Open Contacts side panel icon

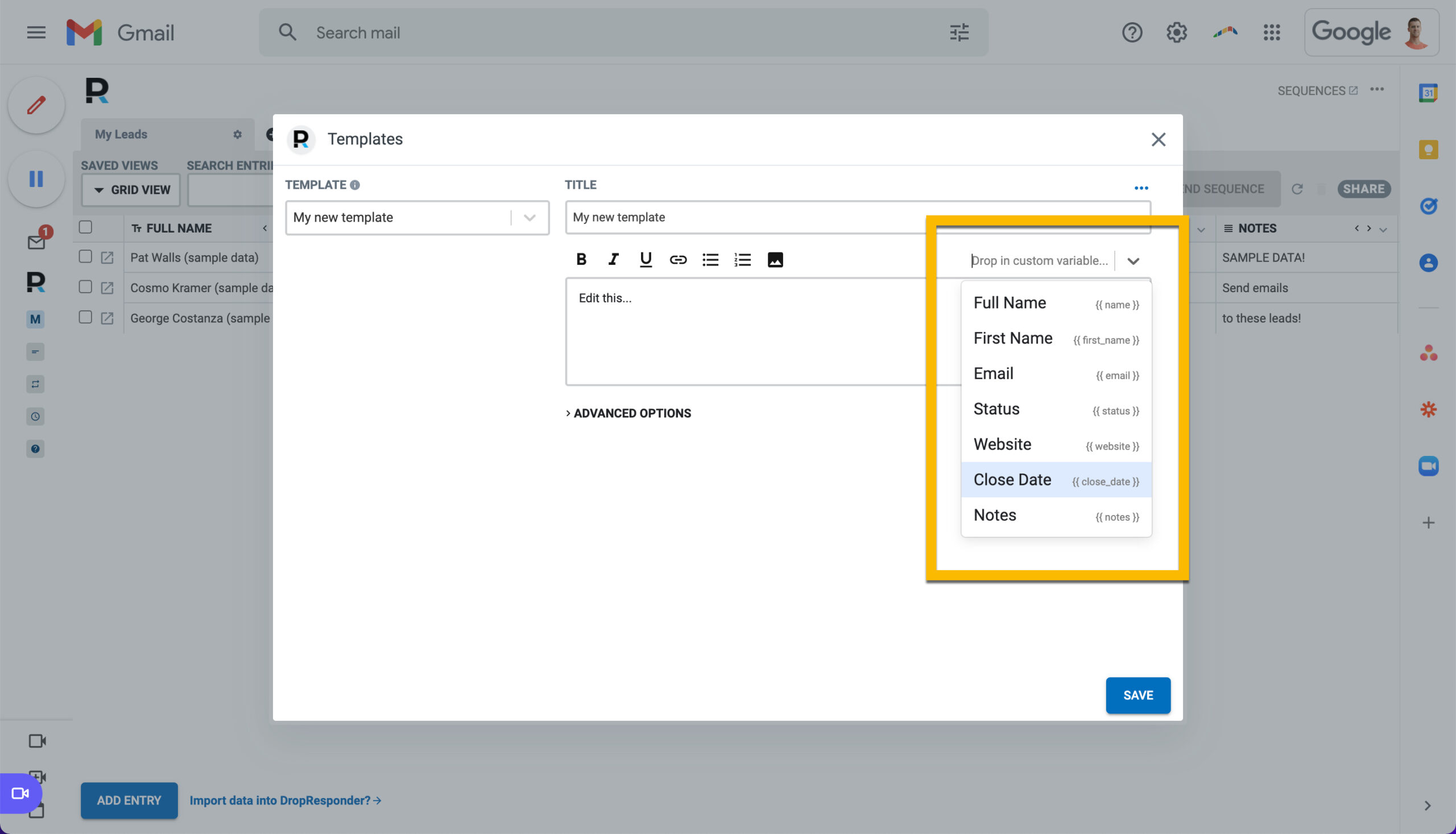pos(1428,262)
